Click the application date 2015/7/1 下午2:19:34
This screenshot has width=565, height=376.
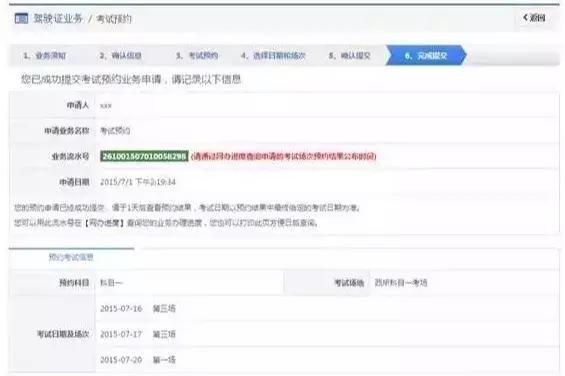click(138, 182)
